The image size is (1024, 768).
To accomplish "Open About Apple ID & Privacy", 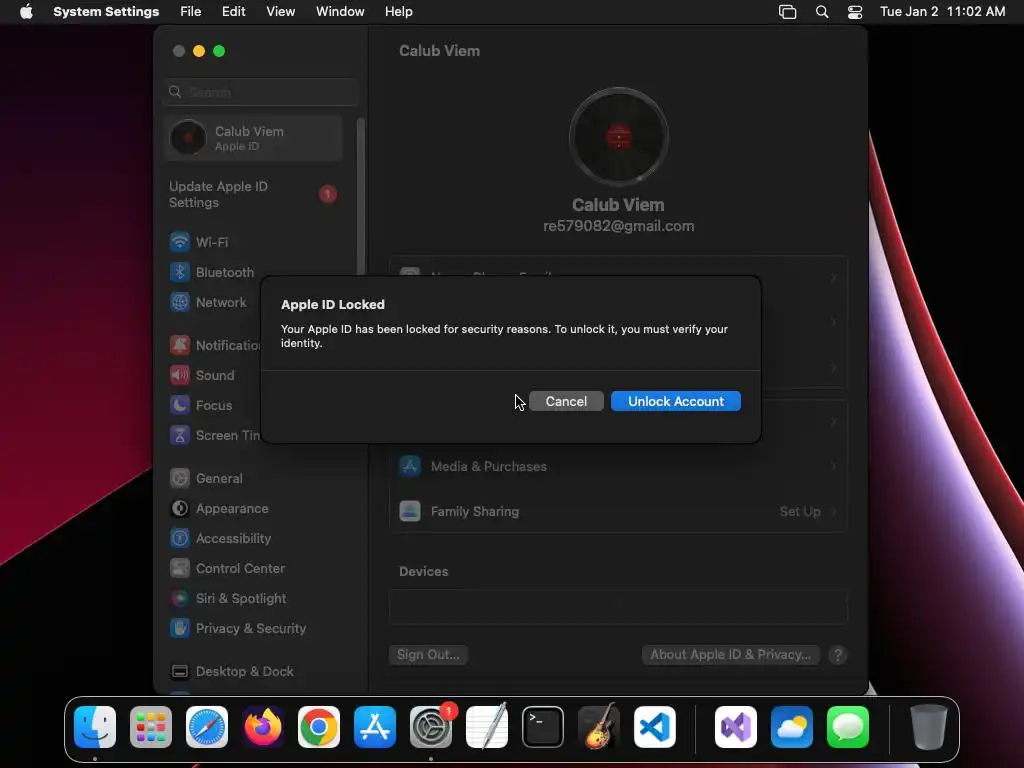I will [731, 654].
